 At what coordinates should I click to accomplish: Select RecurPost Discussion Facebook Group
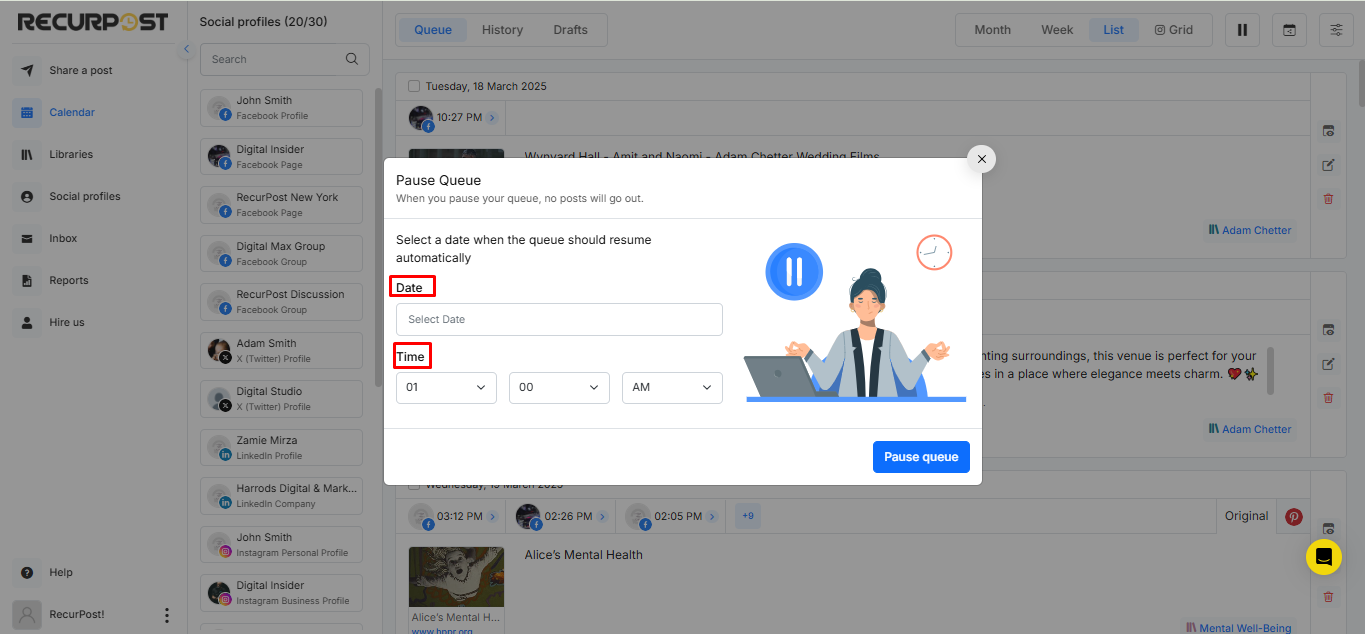coord(281,302)
